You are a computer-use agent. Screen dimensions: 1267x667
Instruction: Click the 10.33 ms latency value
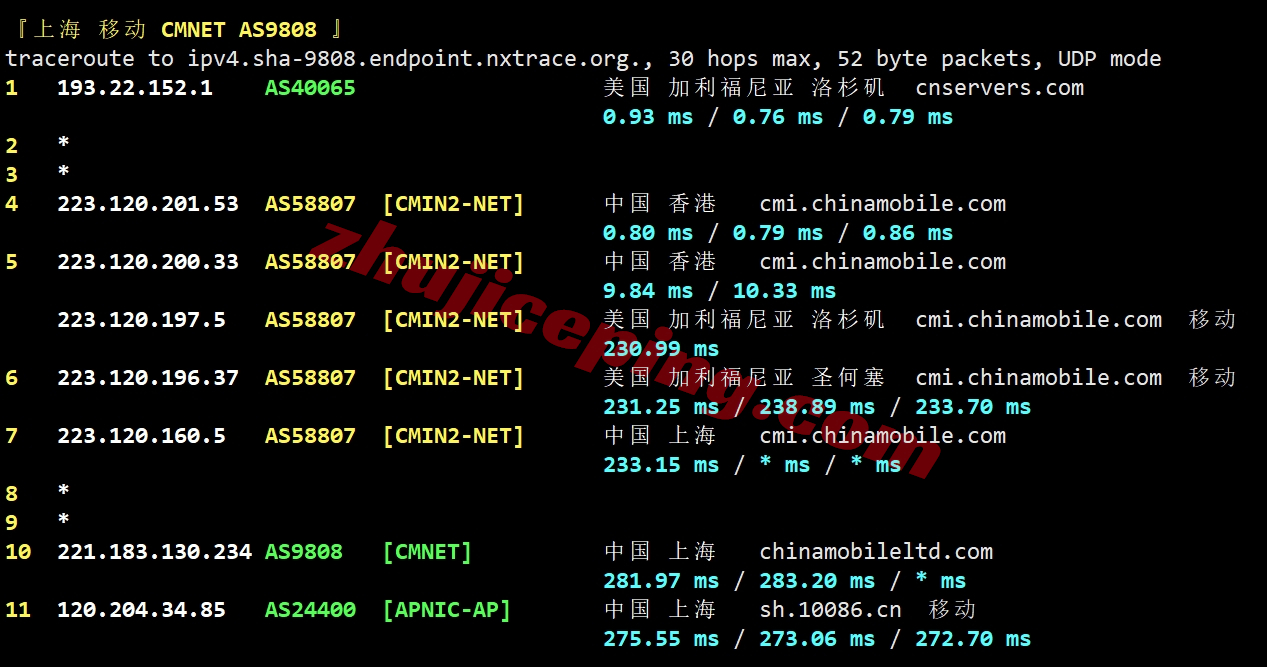(785, 291)
